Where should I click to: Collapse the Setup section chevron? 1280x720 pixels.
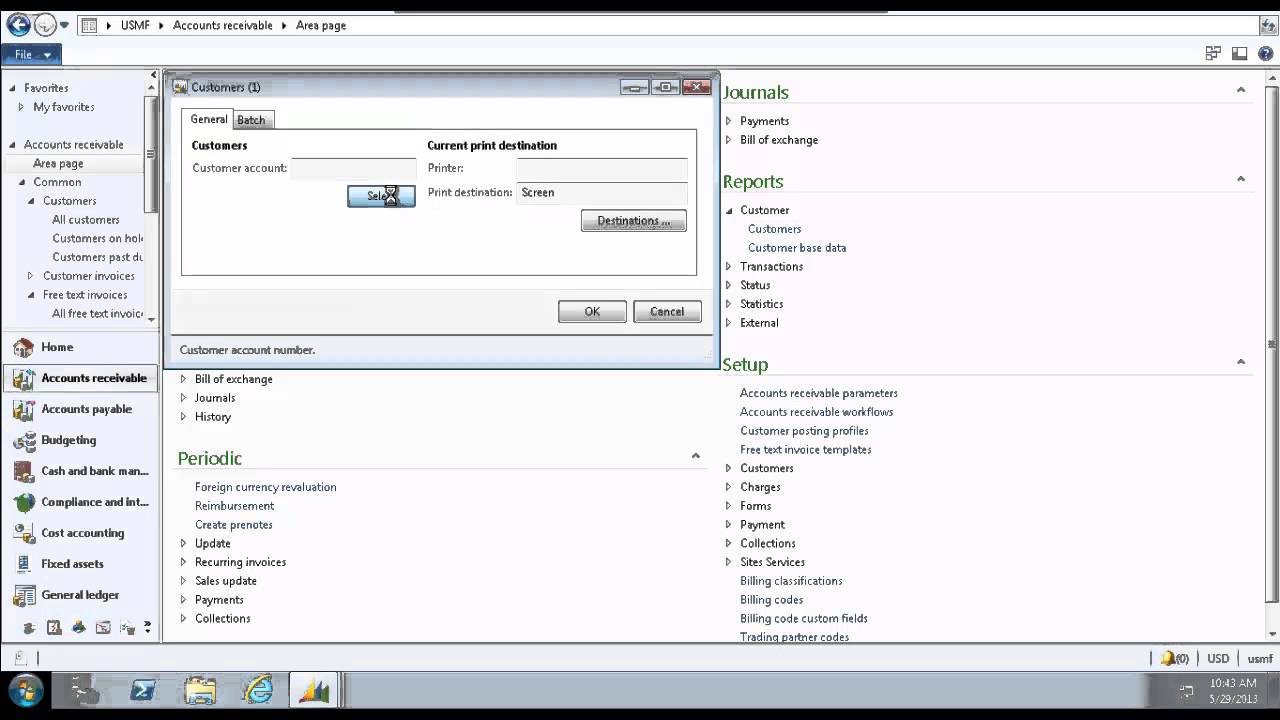(x=1241, y=362)
